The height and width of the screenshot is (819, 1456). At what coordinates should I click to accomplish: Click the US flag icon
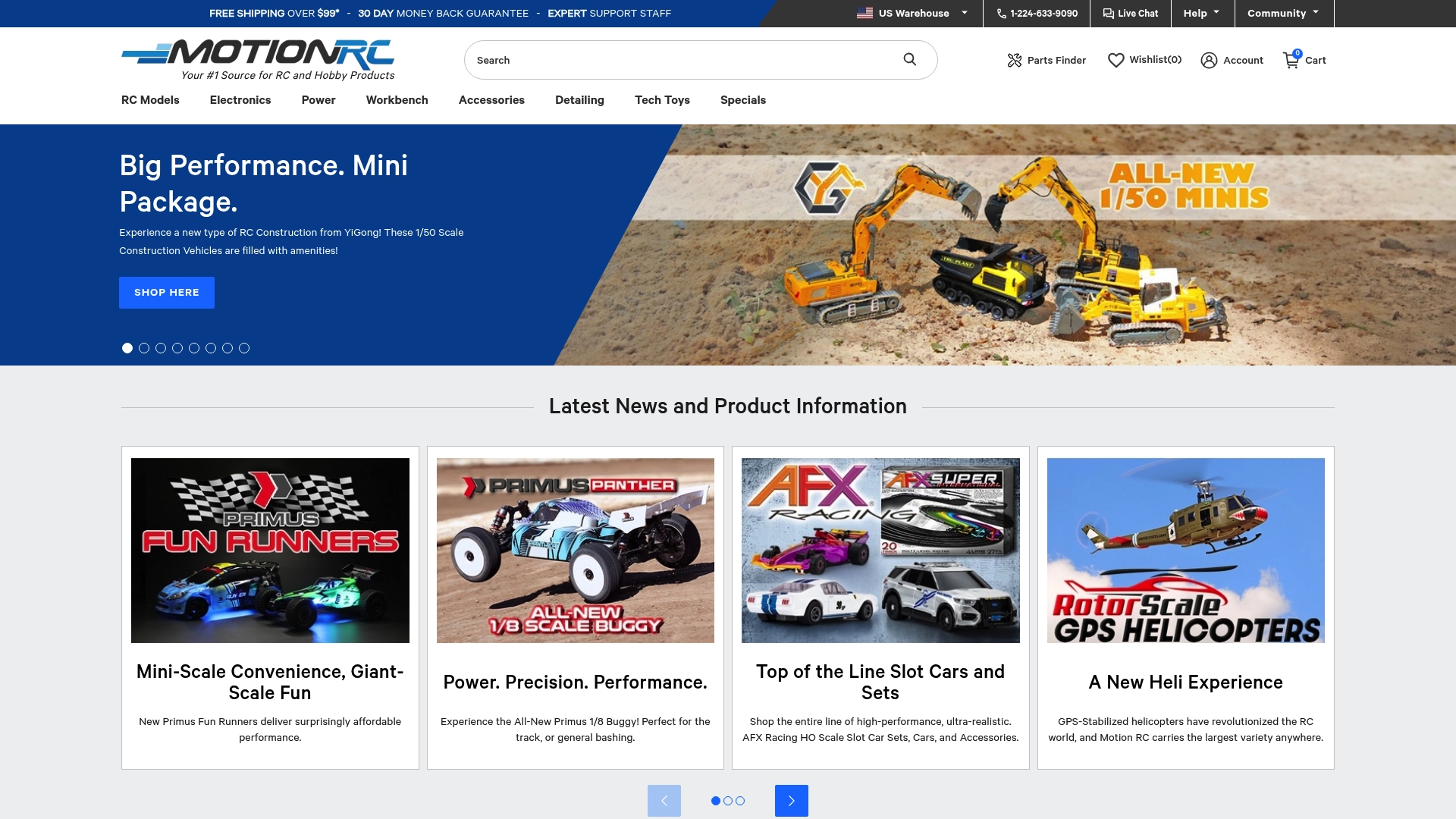864,13
